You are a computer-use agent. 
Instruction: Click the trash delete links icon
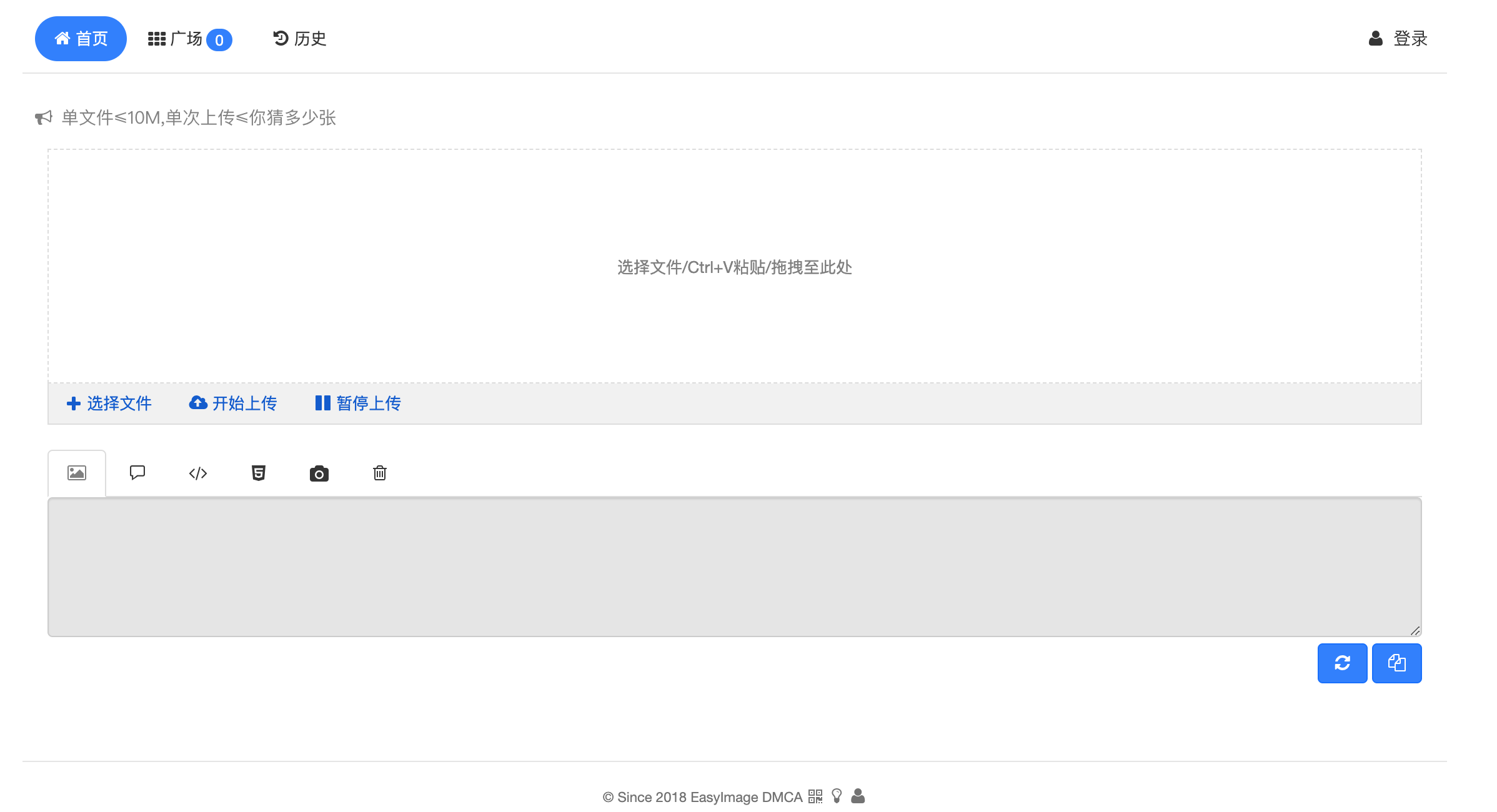point(379,473)
